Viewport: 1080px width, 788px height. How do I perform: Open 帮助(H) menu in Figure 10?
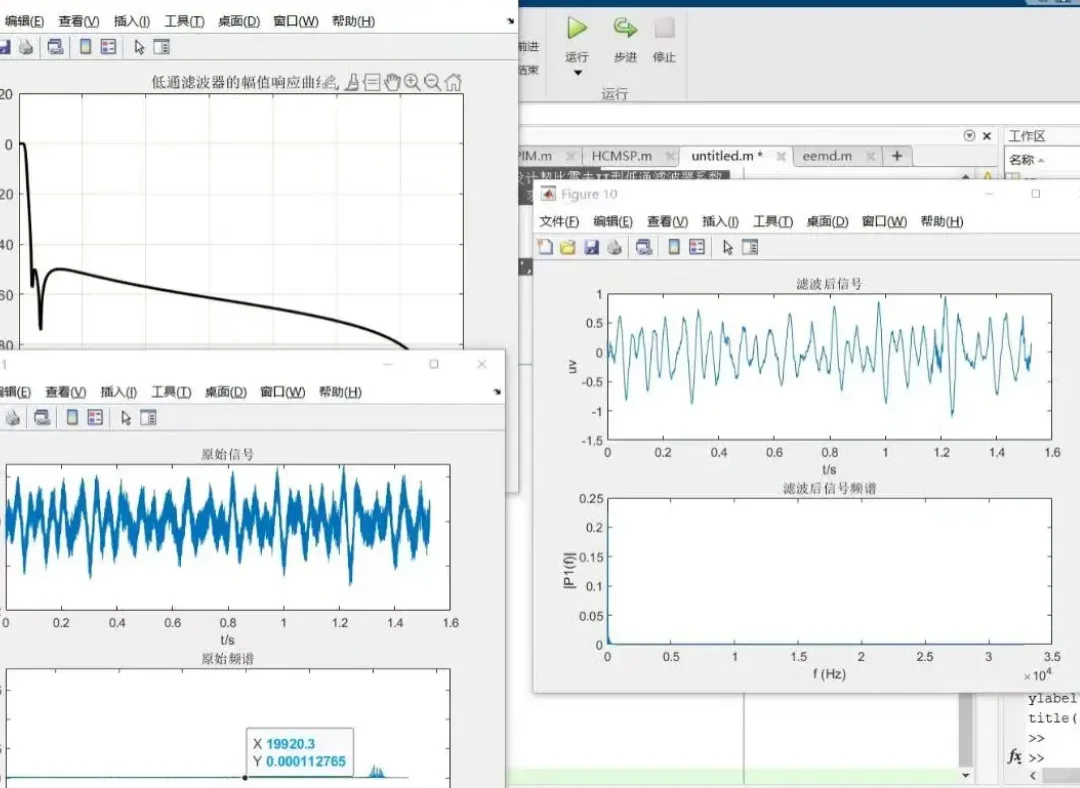coord(941,221)
